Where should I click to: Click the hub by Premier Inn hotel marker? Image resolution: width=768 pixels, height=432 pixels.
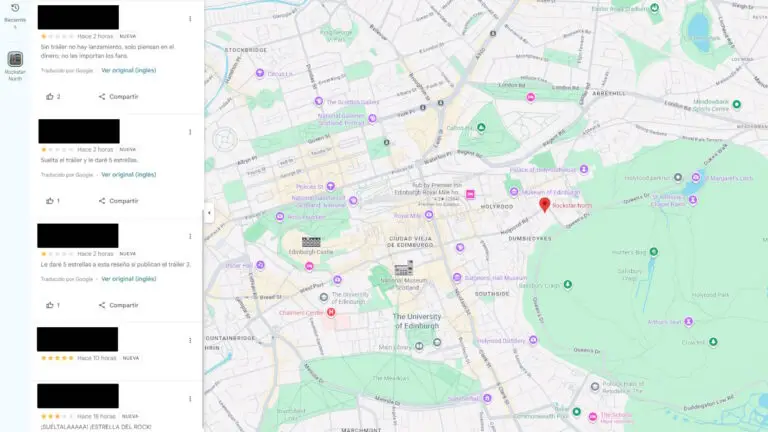tap(470, 194)
